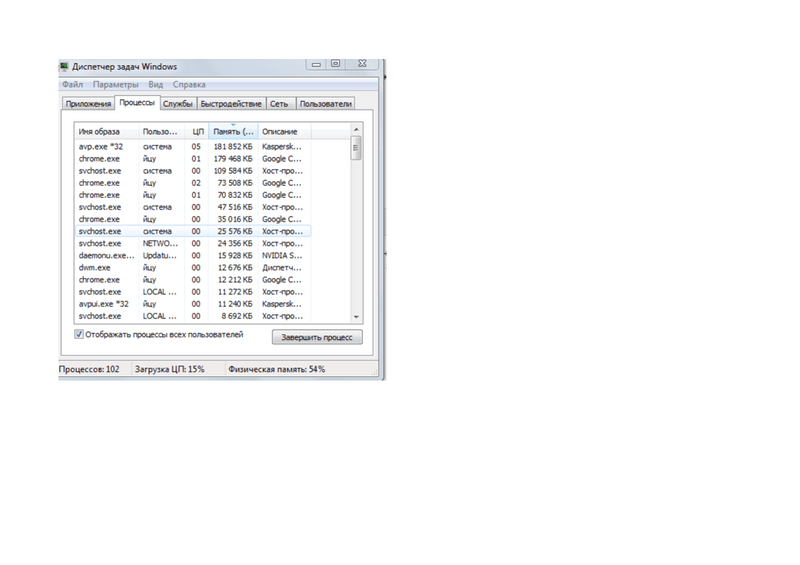Select svchost.exe run by NETWO... user
The height and width of the screenshot is (565, 800).
coord(193,243)
